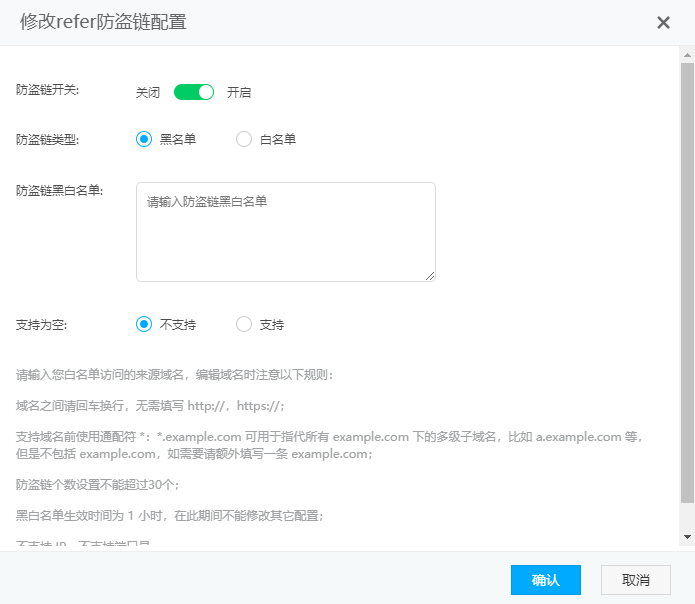The image size is (695, 604).
Task: Choose the 白名单 radio button
Action: pyautogui.click(x=244, y=139)
